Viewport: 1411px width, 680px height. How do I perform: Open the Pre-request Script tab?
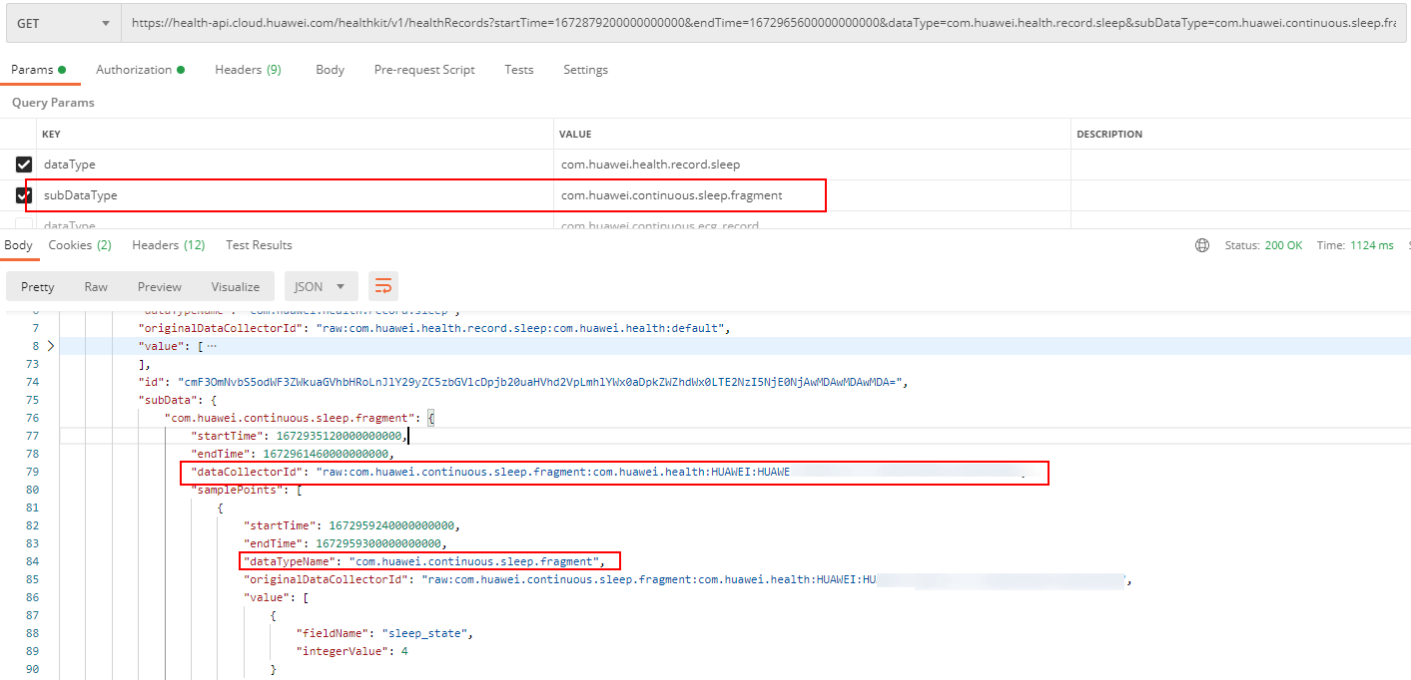coord(424,70)
